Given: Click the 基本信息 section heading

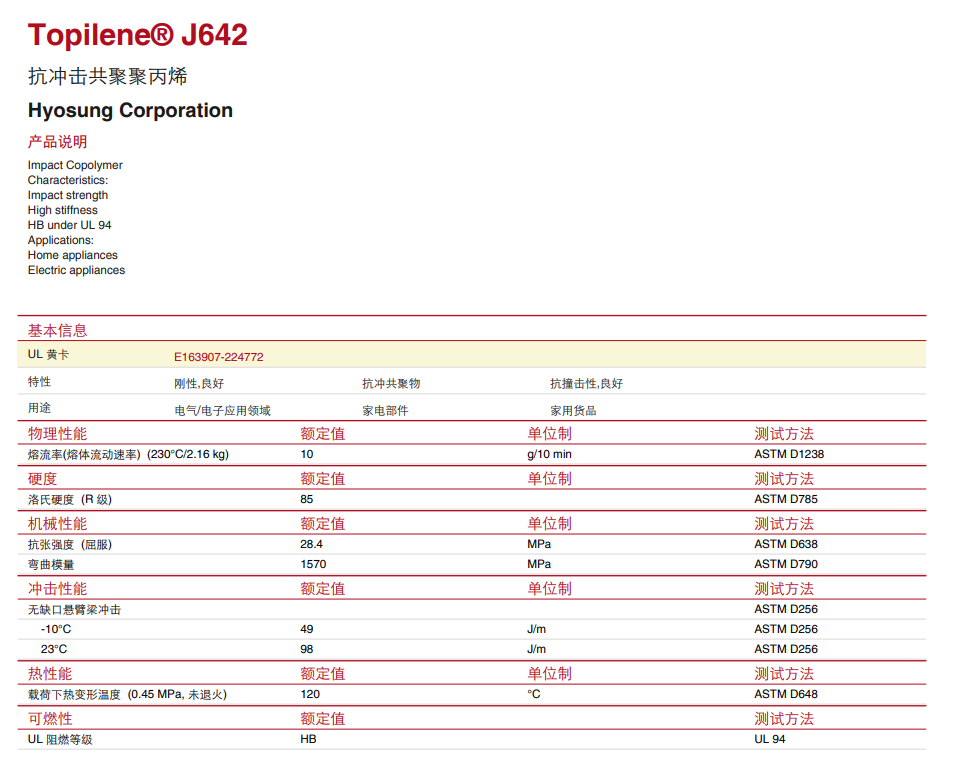Looking at the screenshot, I should [57, 331].
